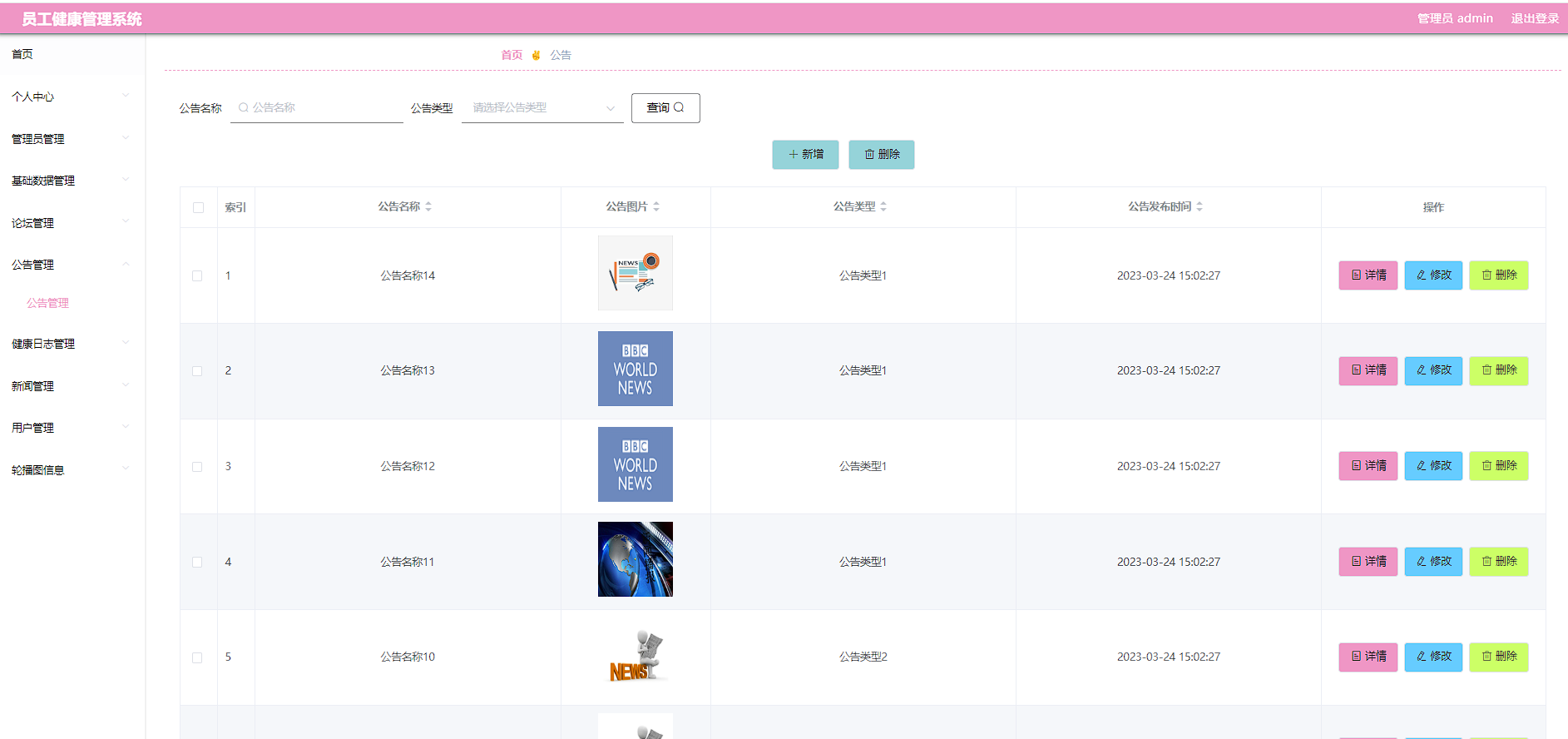Open 详情 for 公告名称13

click(x=1368, y=370)
